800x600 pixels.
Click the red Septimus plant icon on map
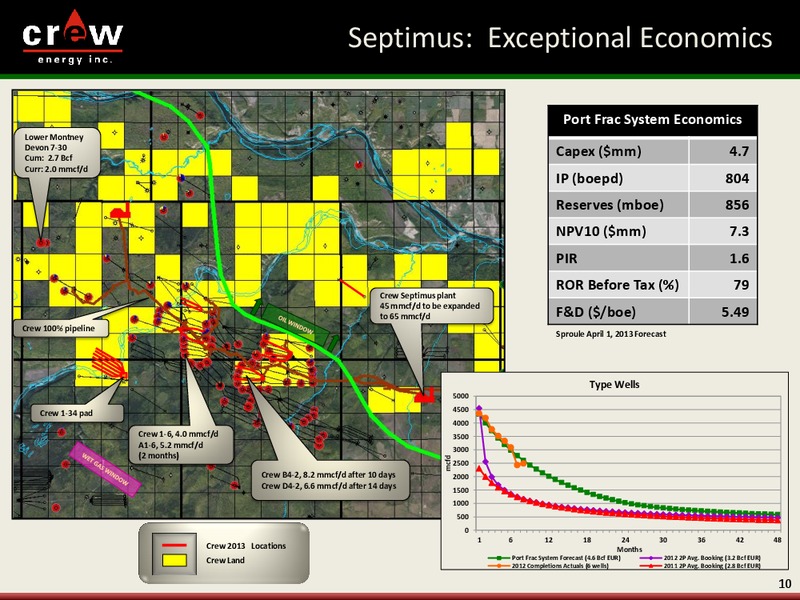(424, 394)
